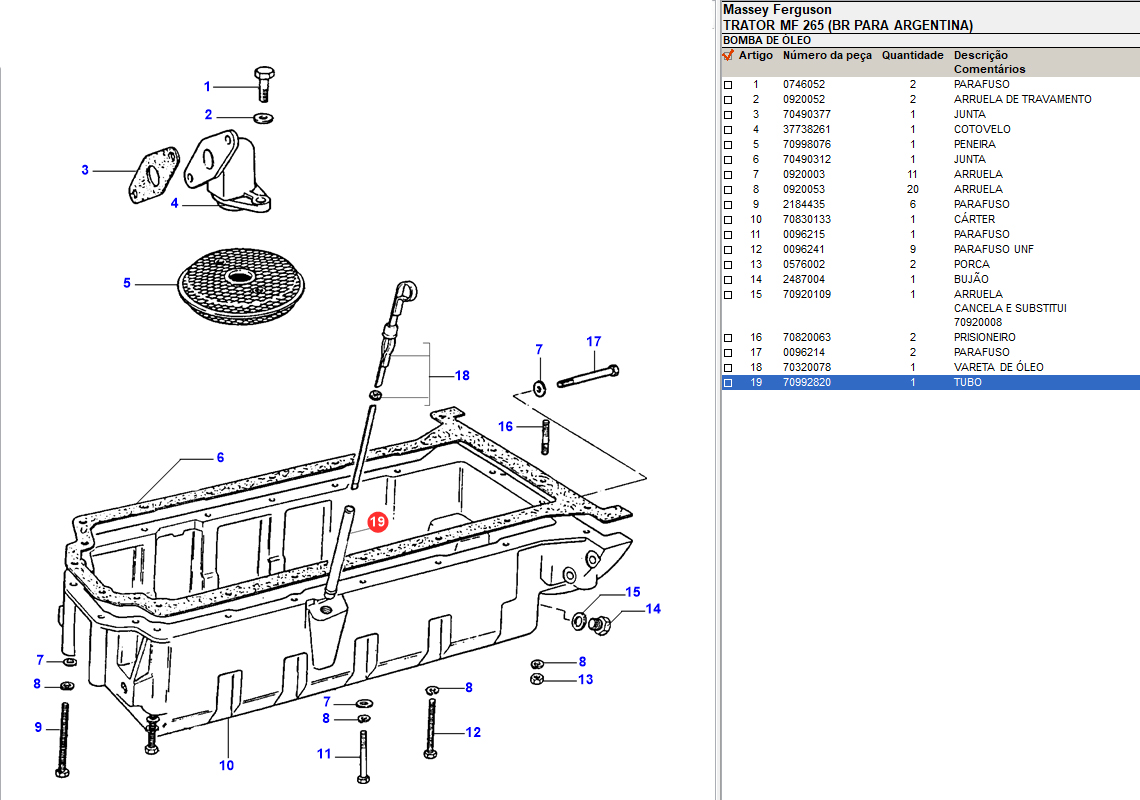Sort by the Artigo column header
The width and height of the screenshot is (1140, 800).
pyautogui.click(x=756, y=56)
